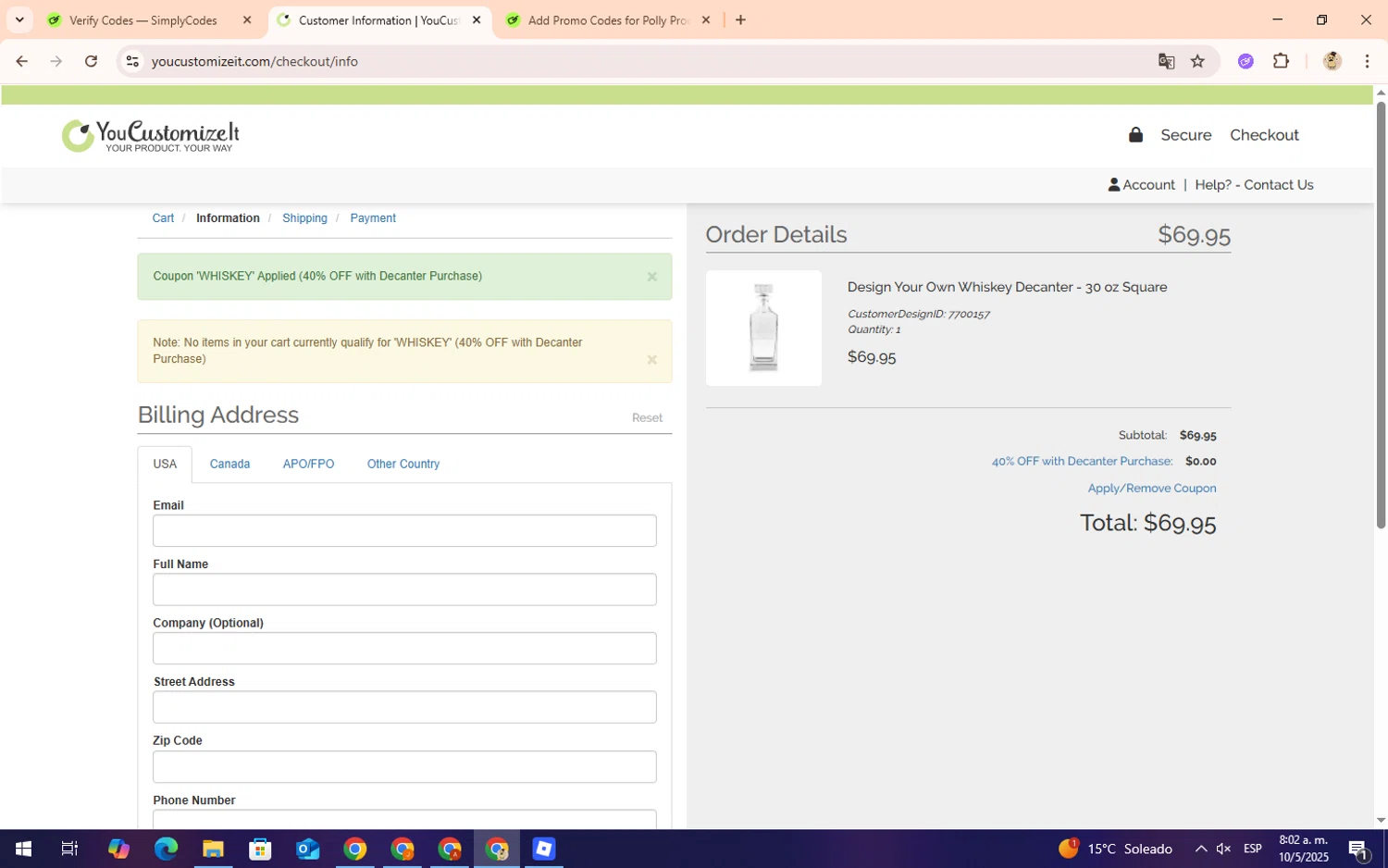Open the Shipping breadcrumb step
The height and width of the screenshot is (868, 1388).
click(x=304, y=218)
